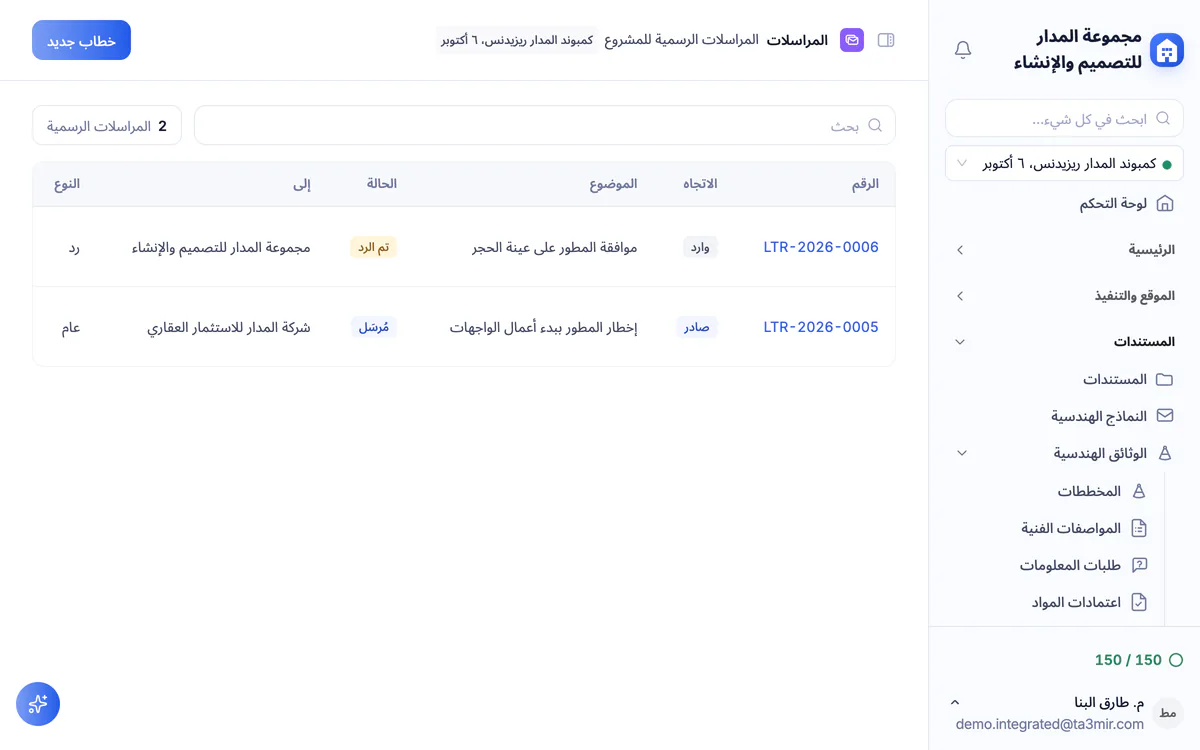Click the email demo.integrated@ta3mir.com

(x=1050, y=724)
